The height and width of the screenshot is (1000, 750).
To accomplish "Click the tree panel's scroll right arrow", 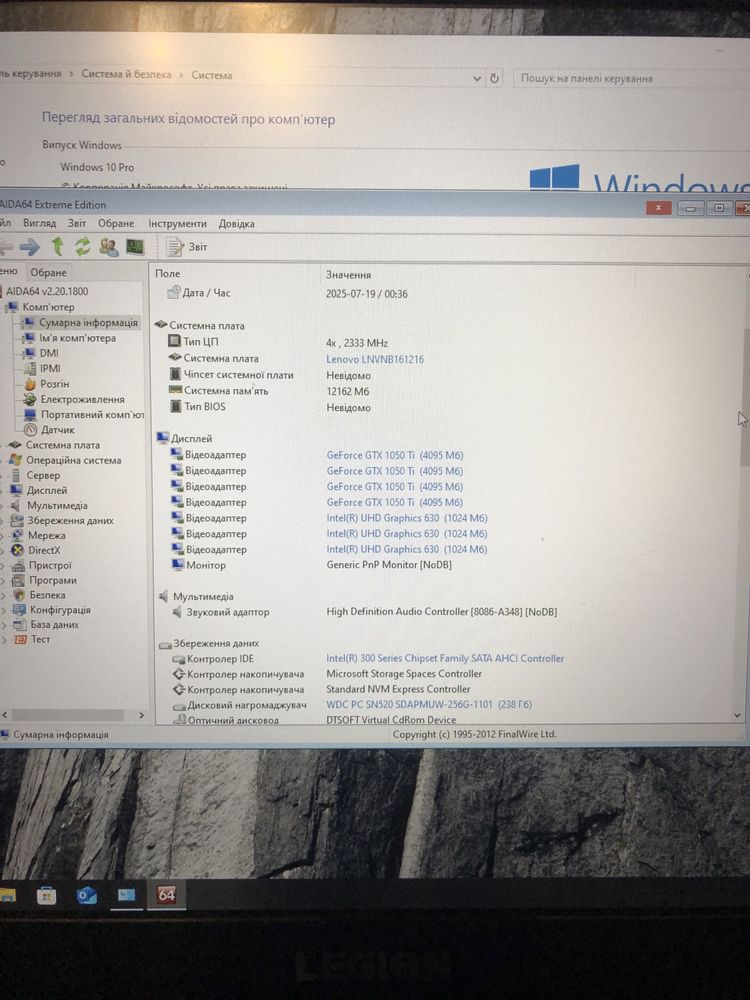I will 142,716.
